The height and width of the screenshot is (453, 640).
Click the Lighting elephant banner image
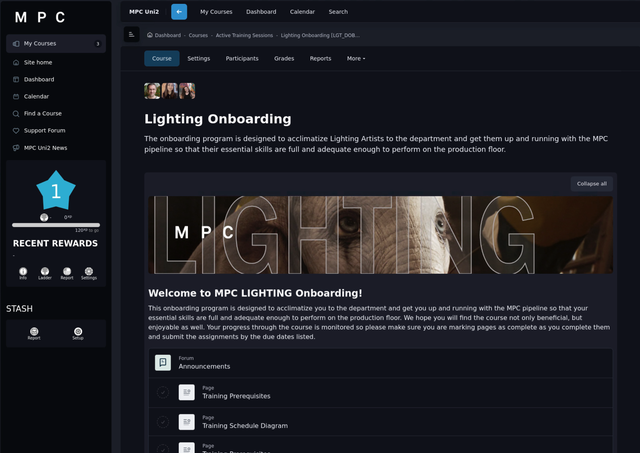click(x=380, y=235)
